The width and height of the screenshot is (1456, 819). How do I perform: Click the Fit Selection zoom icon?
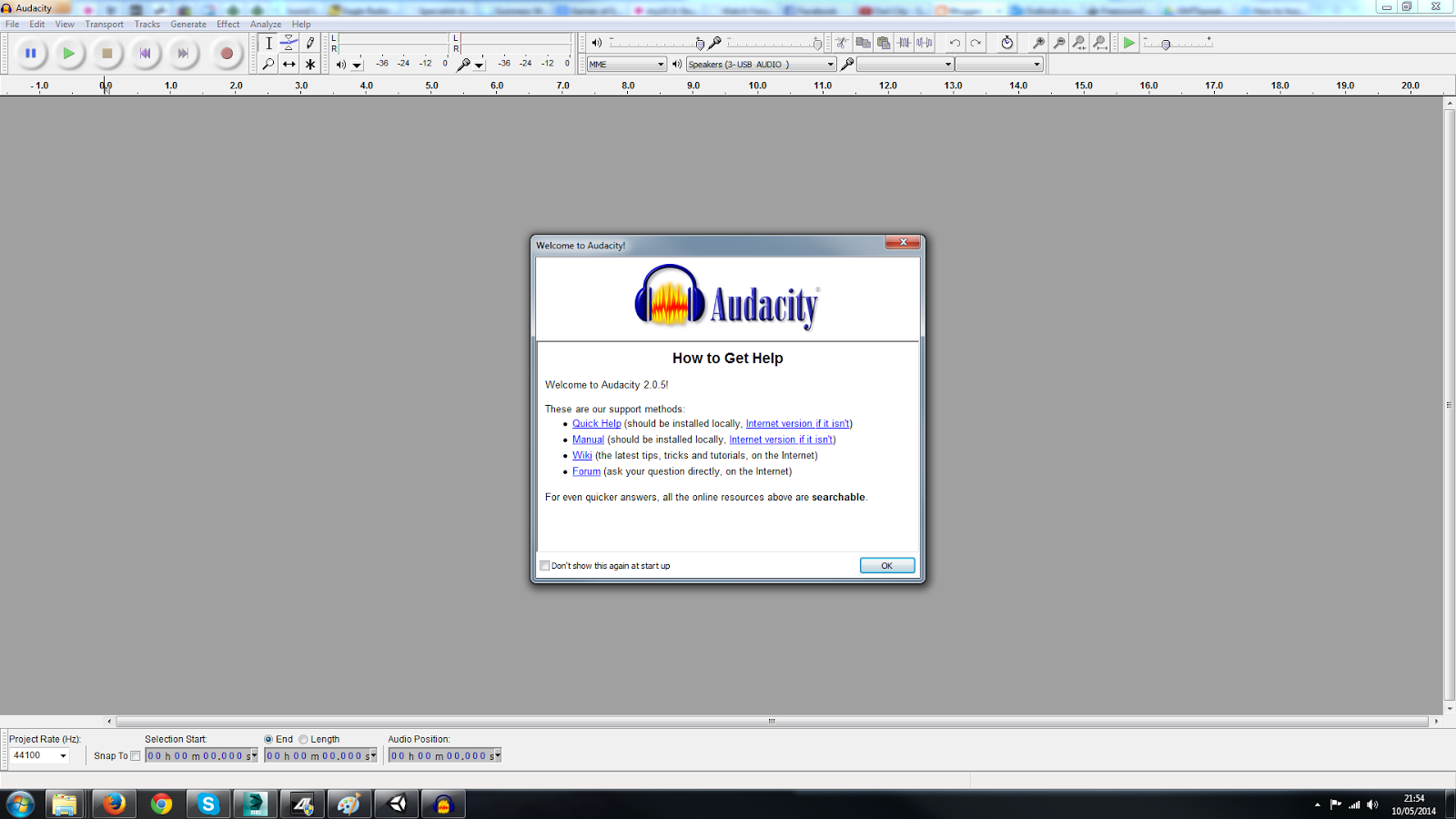point(1079,43)
